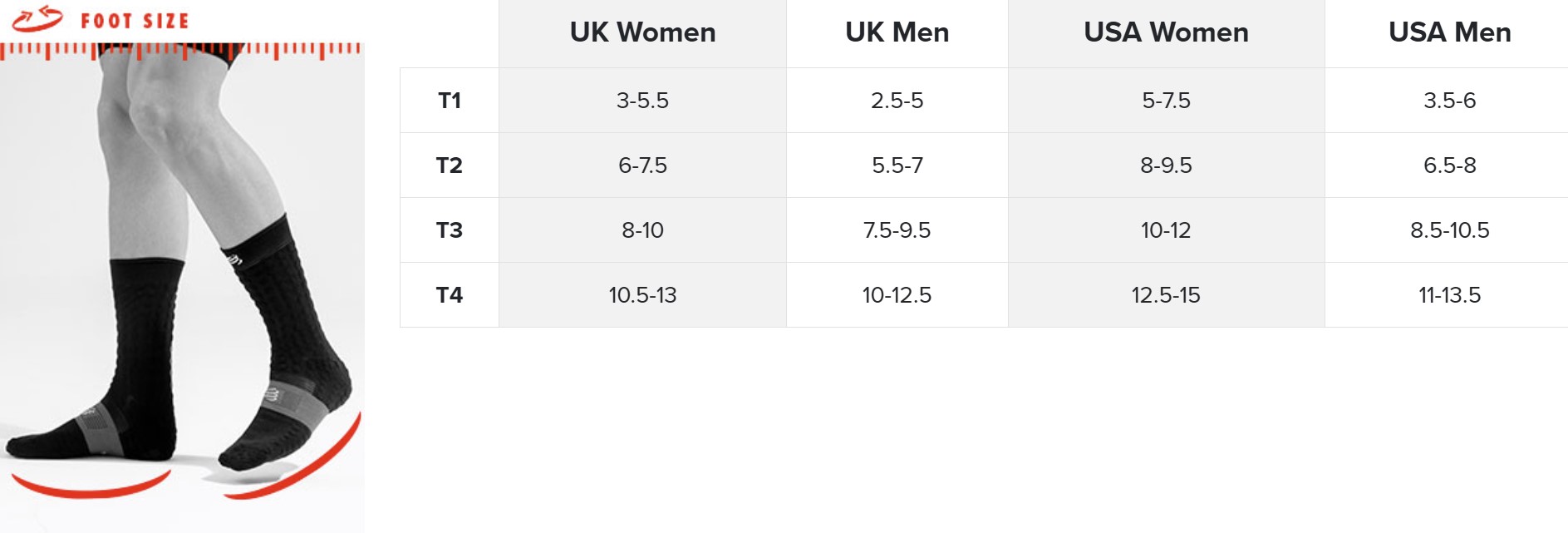Select the UK Men column header
The width and height of the screenshot is (1568, 533).
pos(897,33)
